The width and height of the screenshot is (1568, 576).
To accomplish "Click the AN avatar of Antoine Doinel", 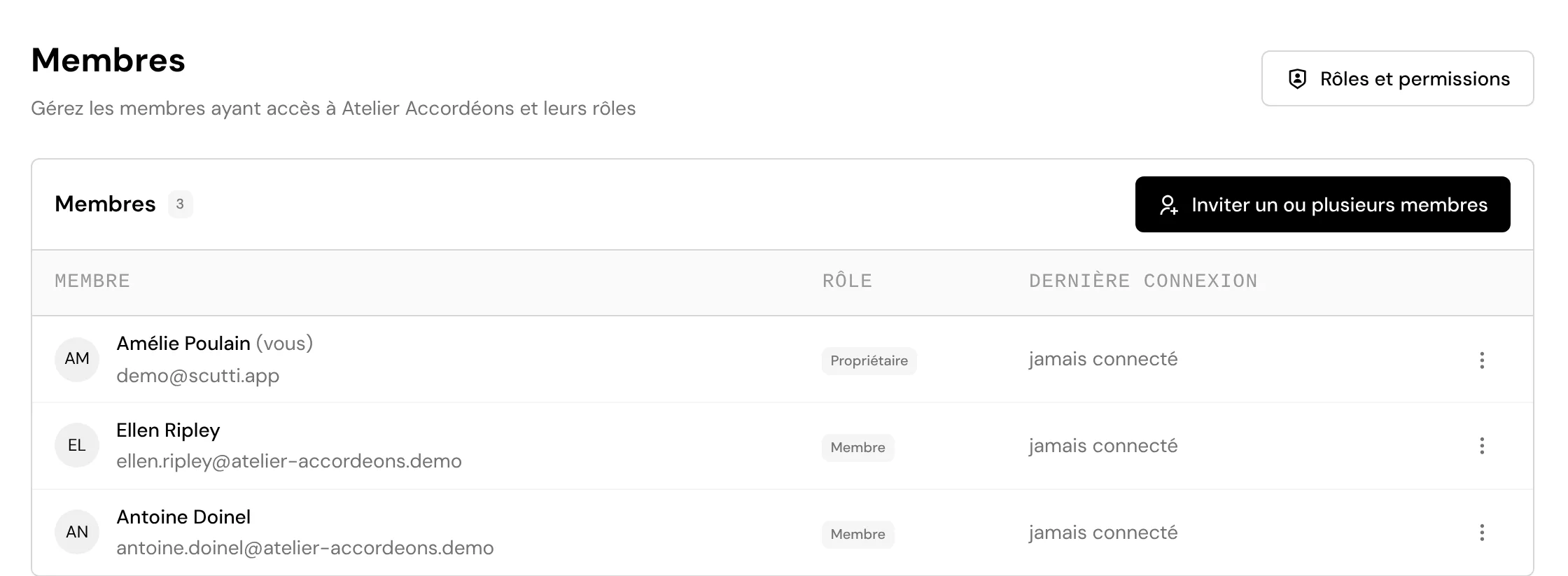I will click(x=77, y=532).
